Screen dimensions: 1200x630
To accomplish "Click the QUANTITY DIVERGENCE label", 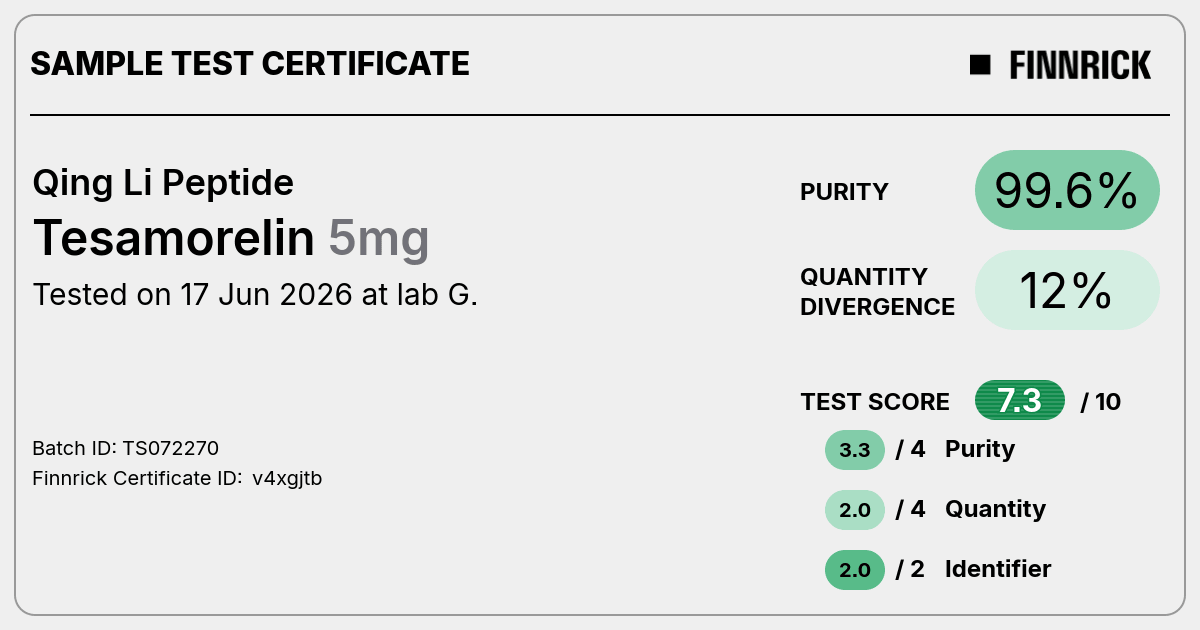I will 877,291.
